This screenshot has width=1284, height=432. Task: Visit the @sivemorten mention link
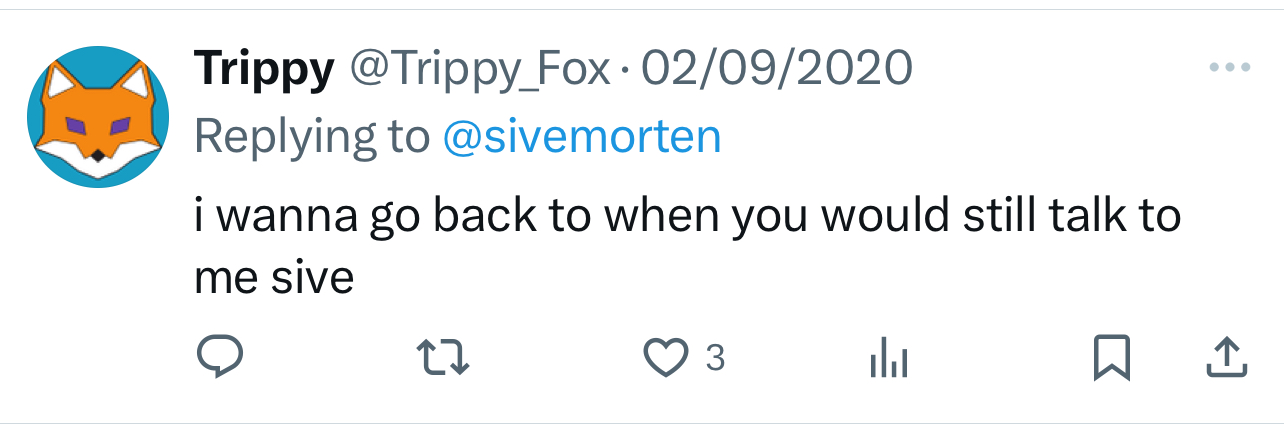pos(581,137)
